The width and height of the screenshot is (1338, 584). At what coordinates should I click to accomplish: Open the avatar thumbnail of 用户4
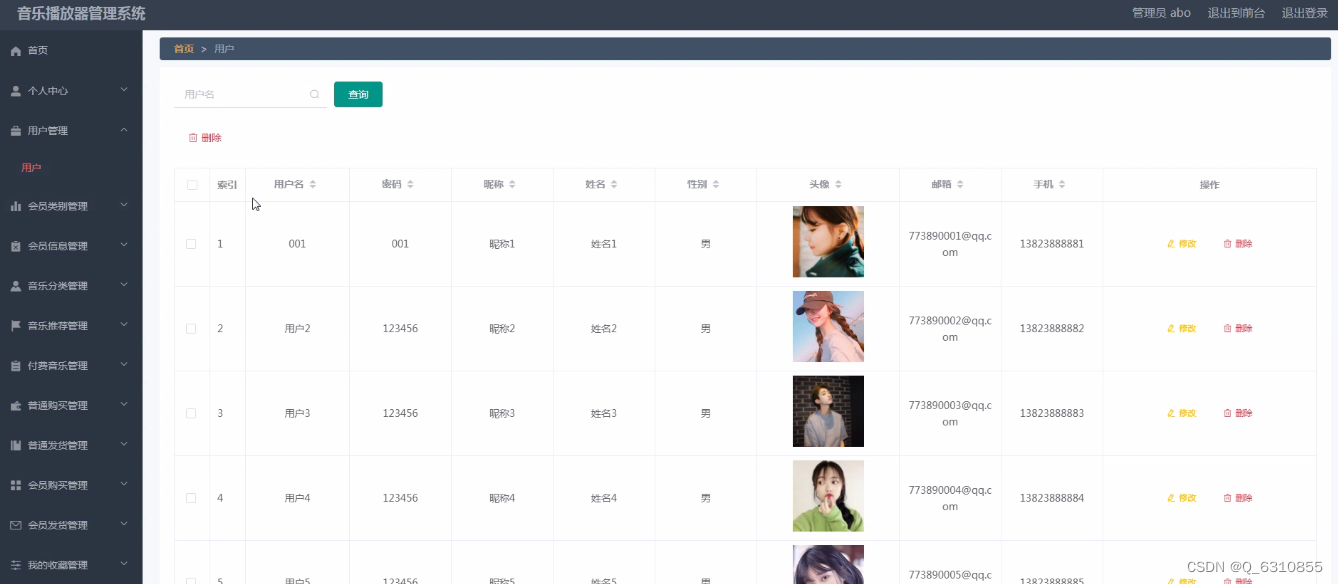click(828, 496)
